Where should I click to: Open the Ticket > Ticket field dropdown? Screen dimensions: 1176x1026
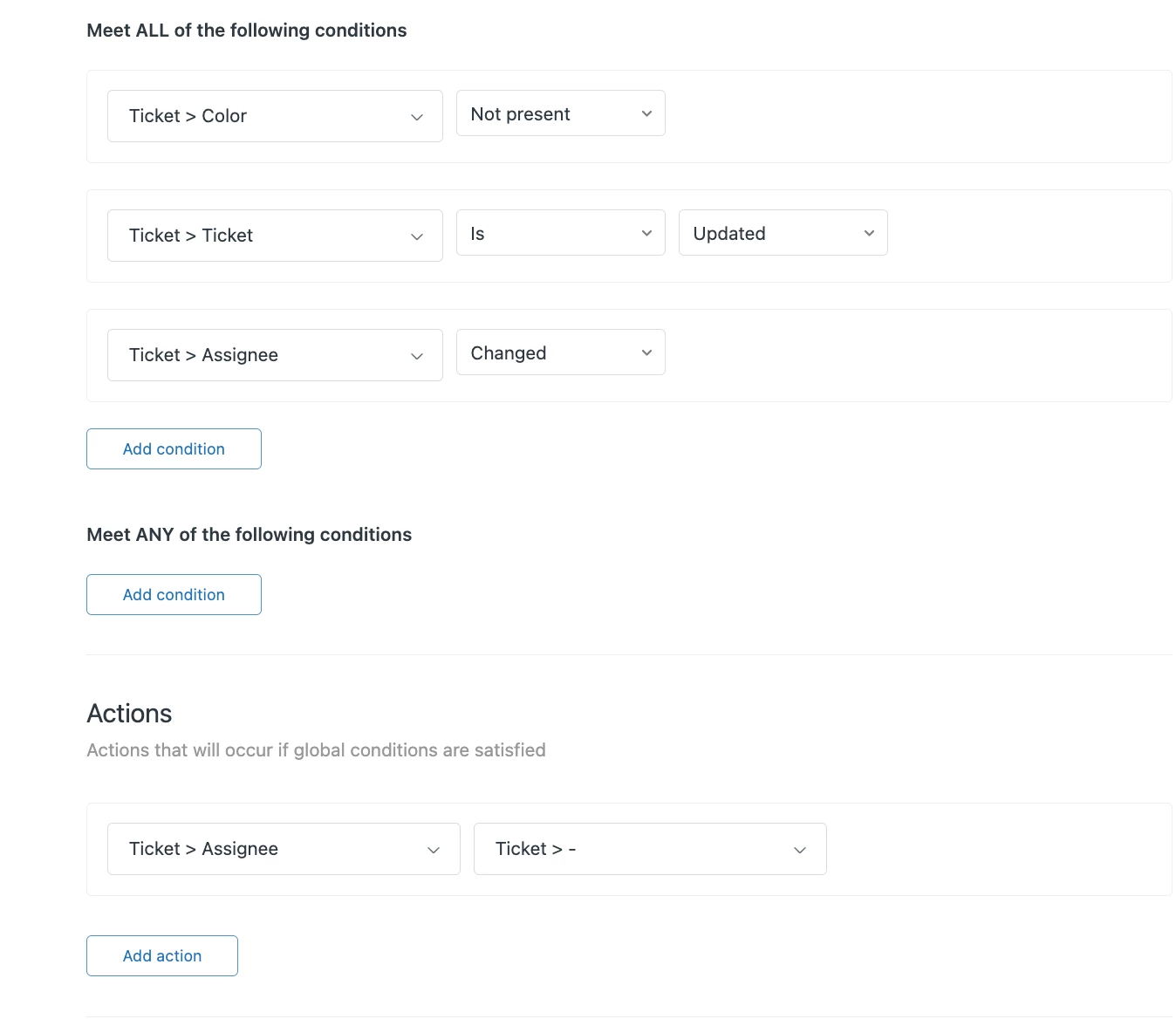click(274, 236)
